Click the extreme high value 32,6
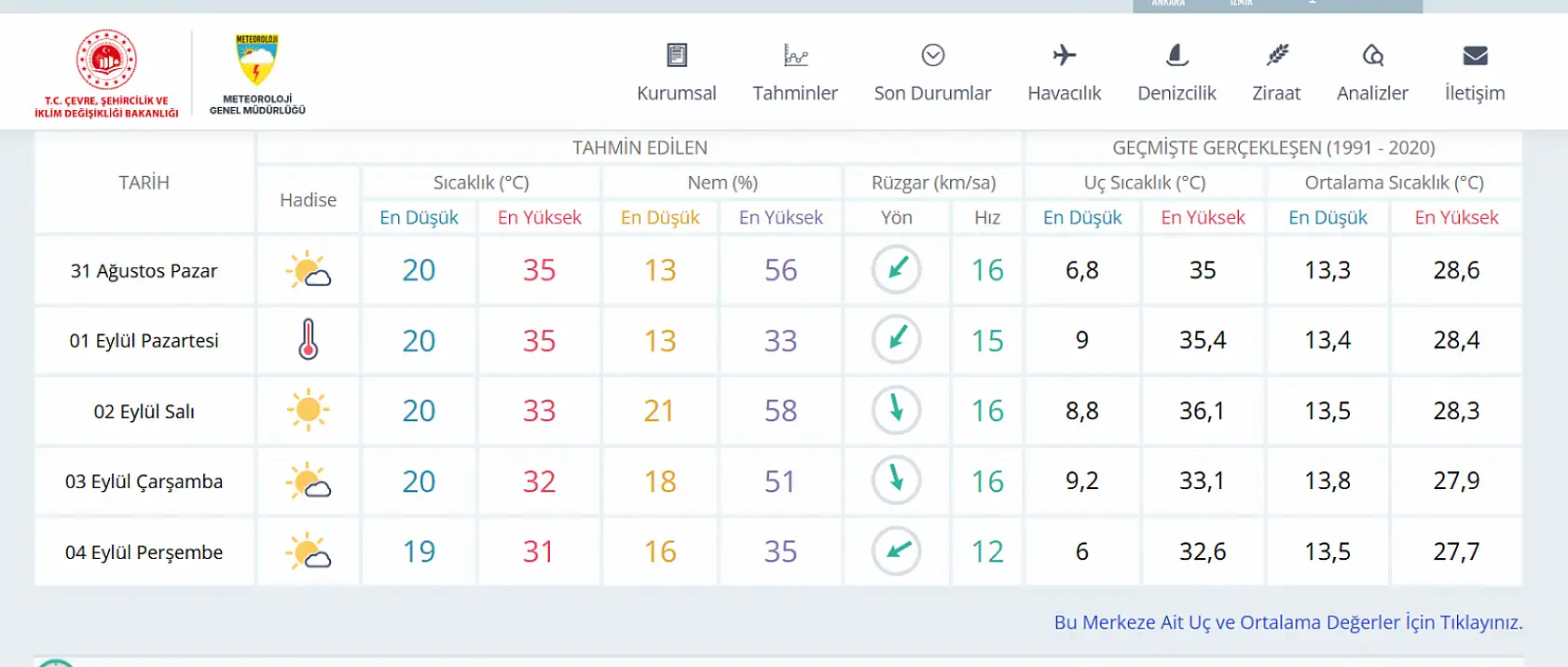The image size is (1568, 667). 1203,551
